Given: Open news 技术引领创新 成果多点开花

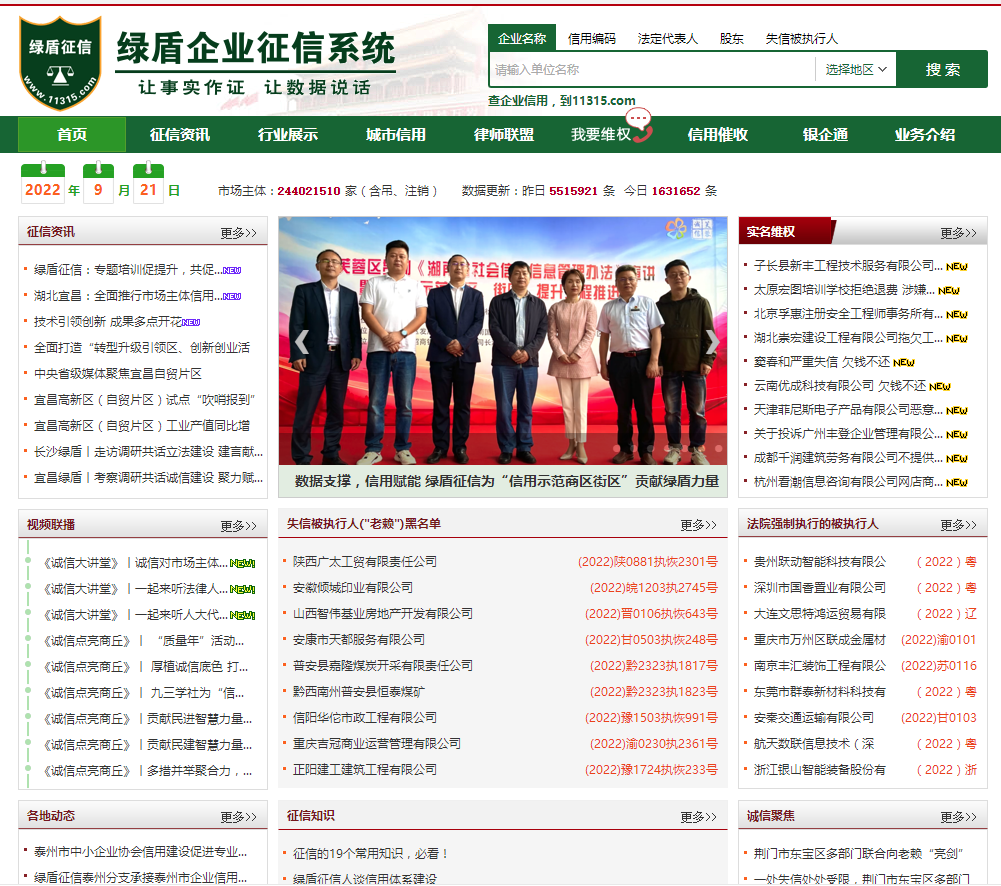Looking at the screenshot, I should (107, 322).
